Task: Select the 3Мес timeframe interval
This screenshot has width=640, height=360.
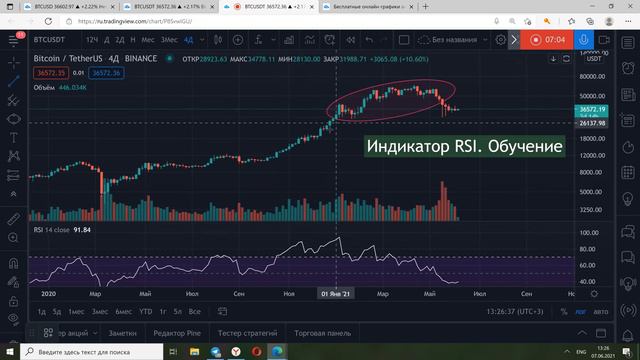Action: pyautogui.click(x=169, y=40)
